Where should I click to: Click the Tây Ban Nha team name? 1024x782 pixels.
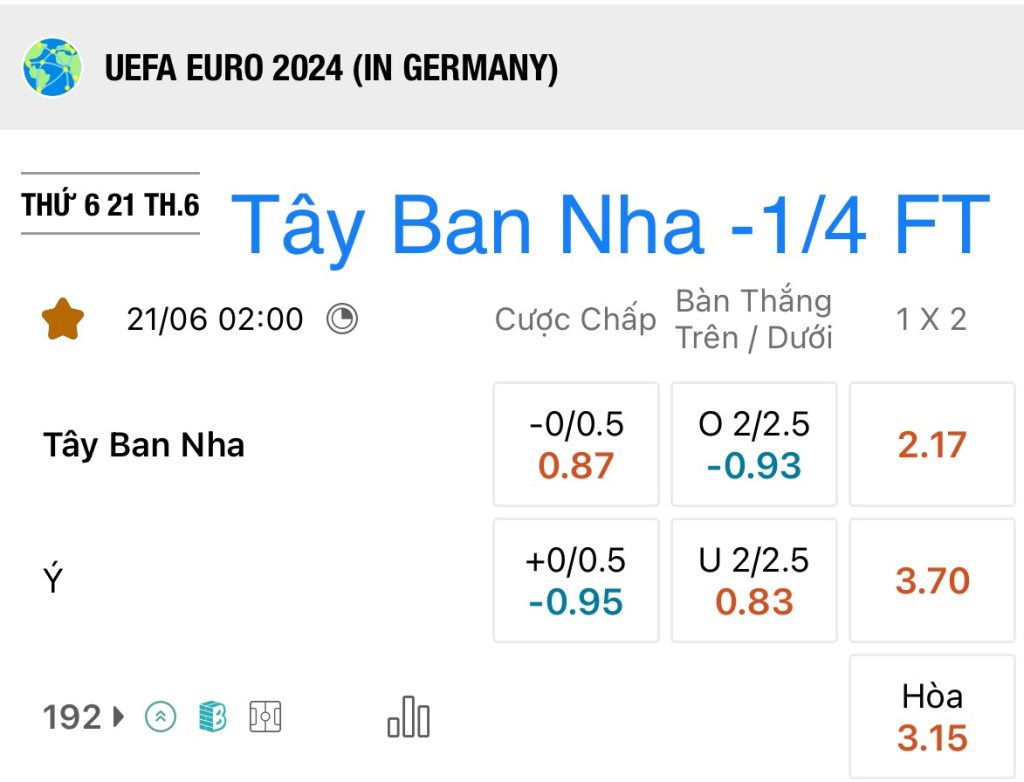(144, 445)
